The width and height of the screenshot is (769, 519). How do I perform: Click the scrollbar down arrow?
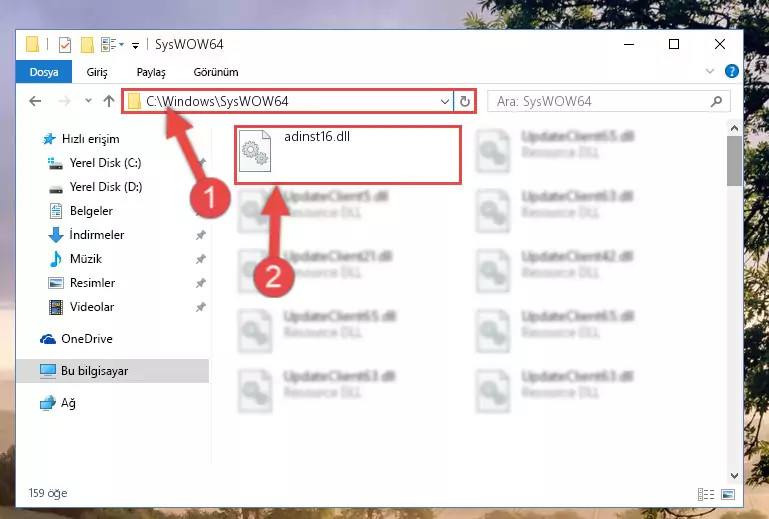(x=734, y=476)
